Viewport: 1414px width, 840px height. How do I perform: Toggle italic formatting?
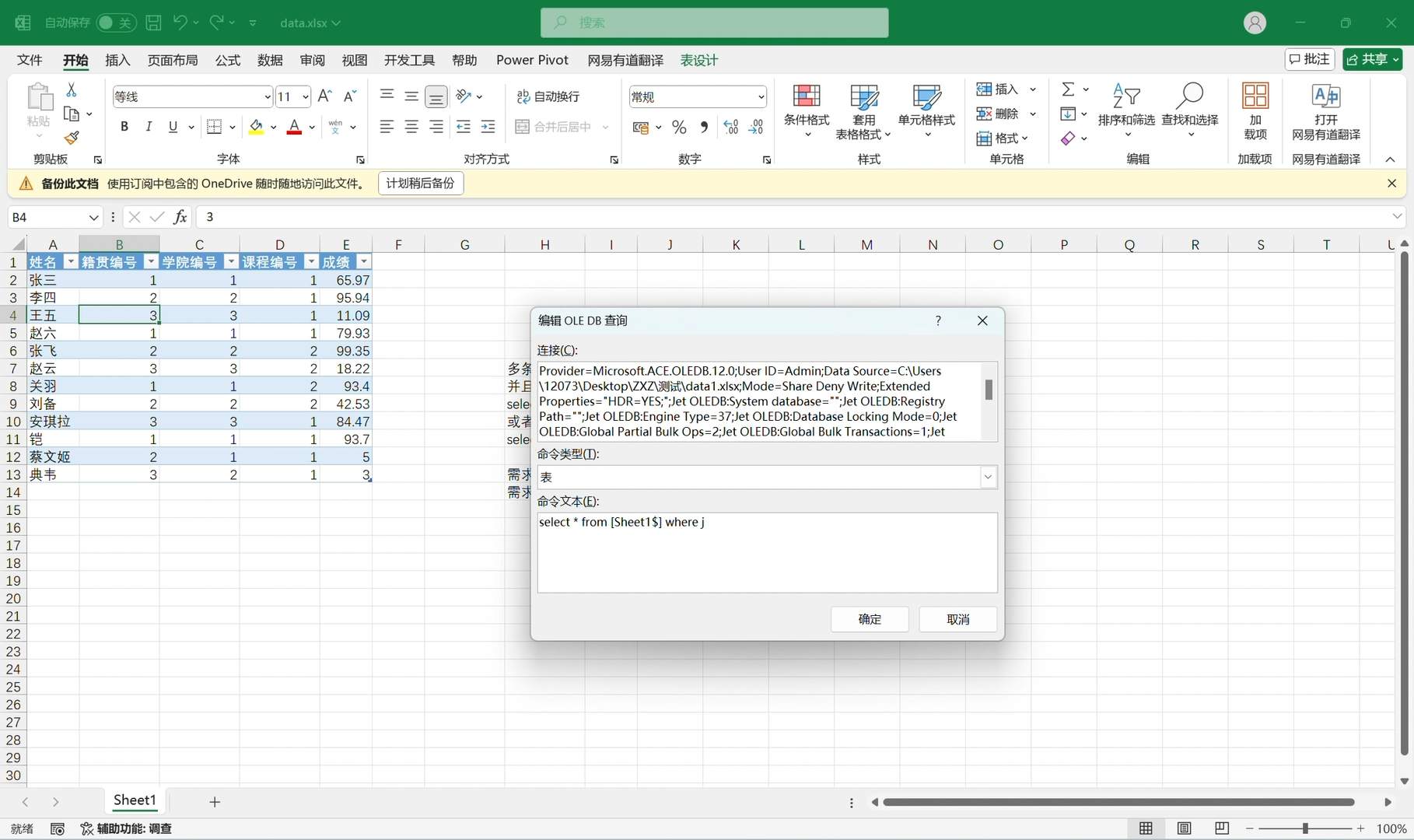pyautogui.click(x=149, y=126)
